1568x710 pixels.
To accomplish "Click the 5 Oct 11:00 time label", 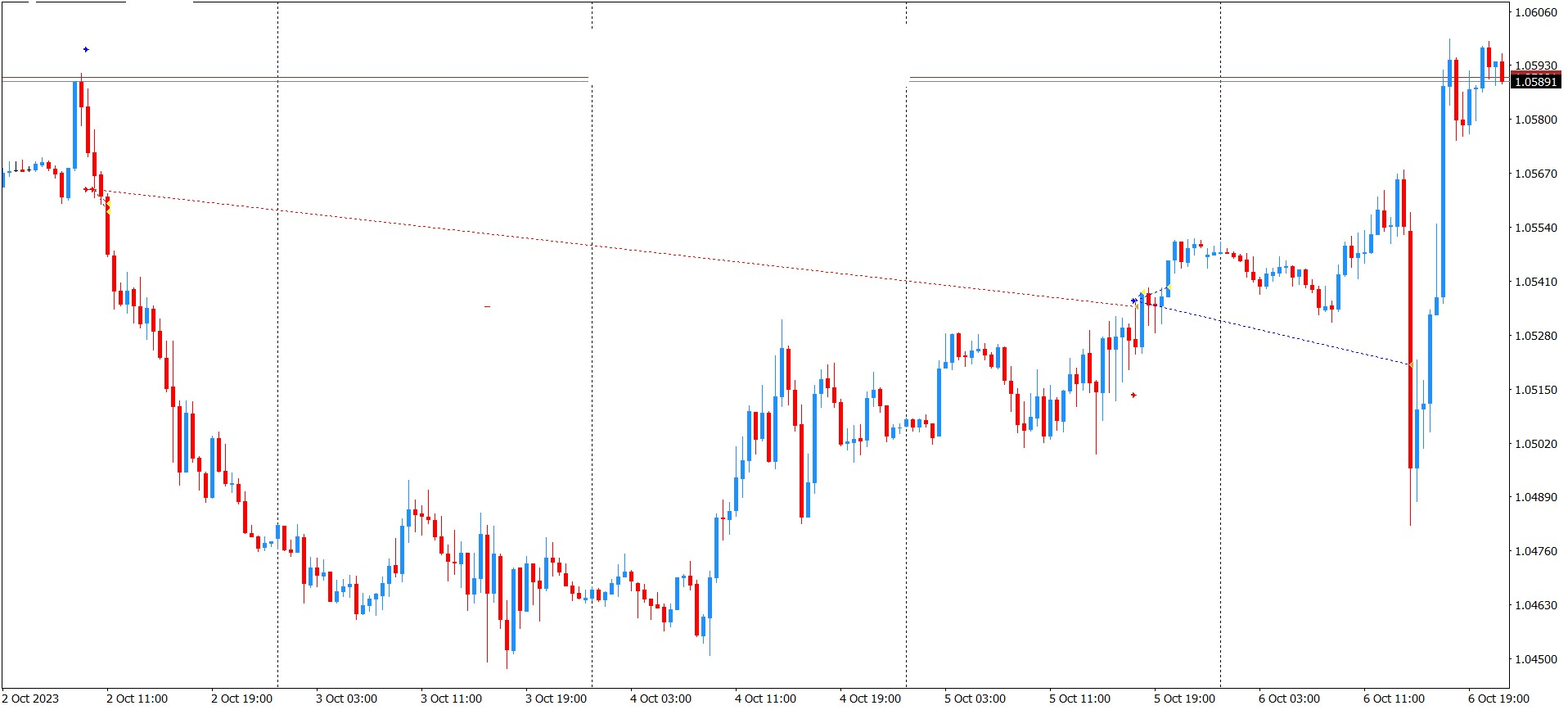I will coord(1079,699).
